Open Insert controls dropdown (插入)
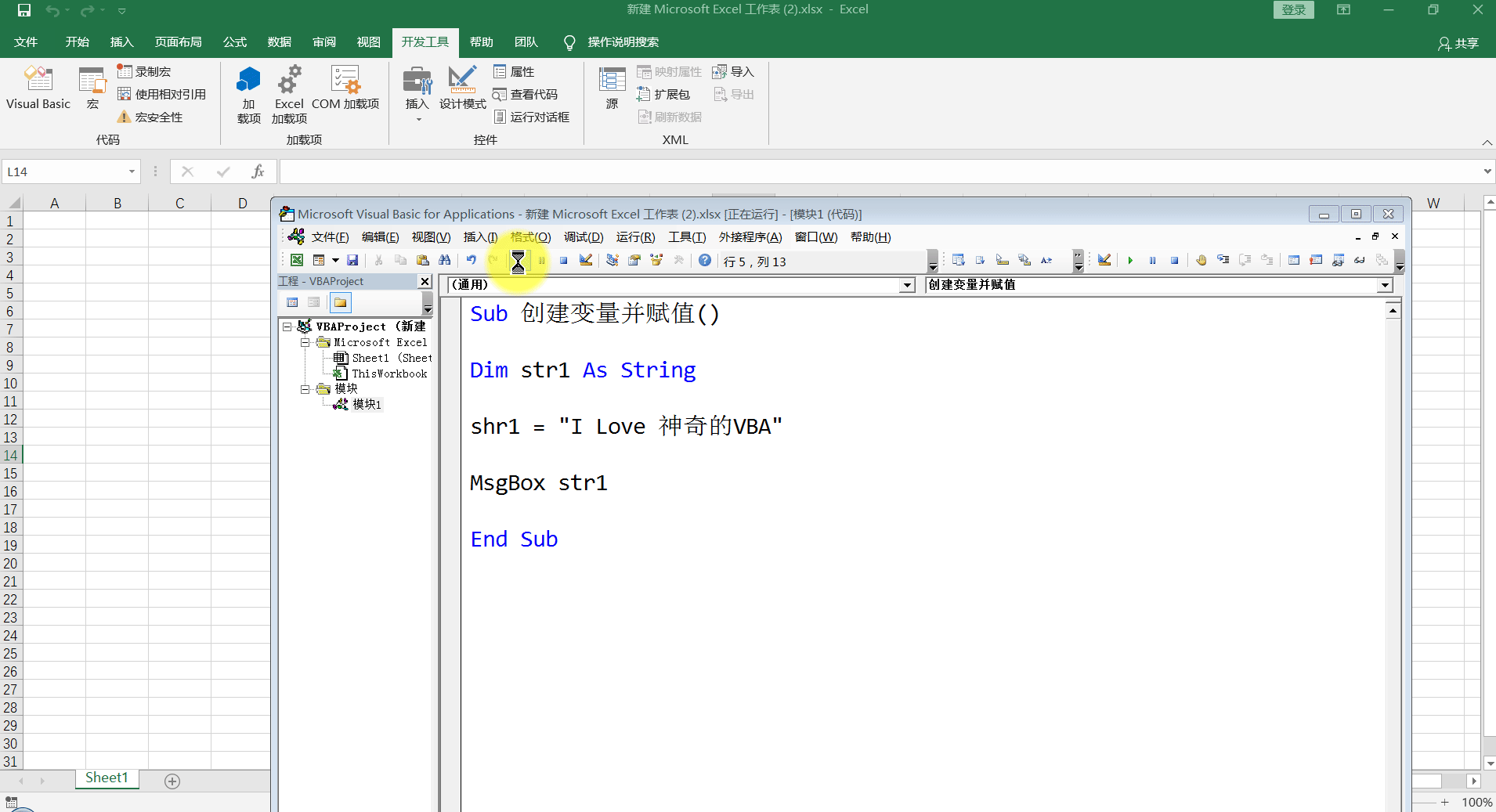Viewport: 1496px width, 812px height. 417,94
